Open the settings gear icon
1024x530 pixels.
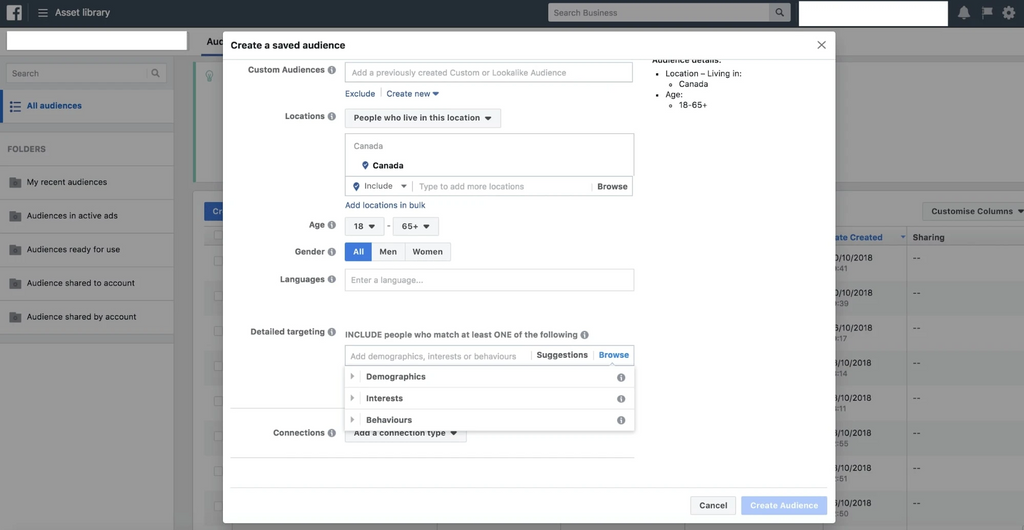[1008, 13]
